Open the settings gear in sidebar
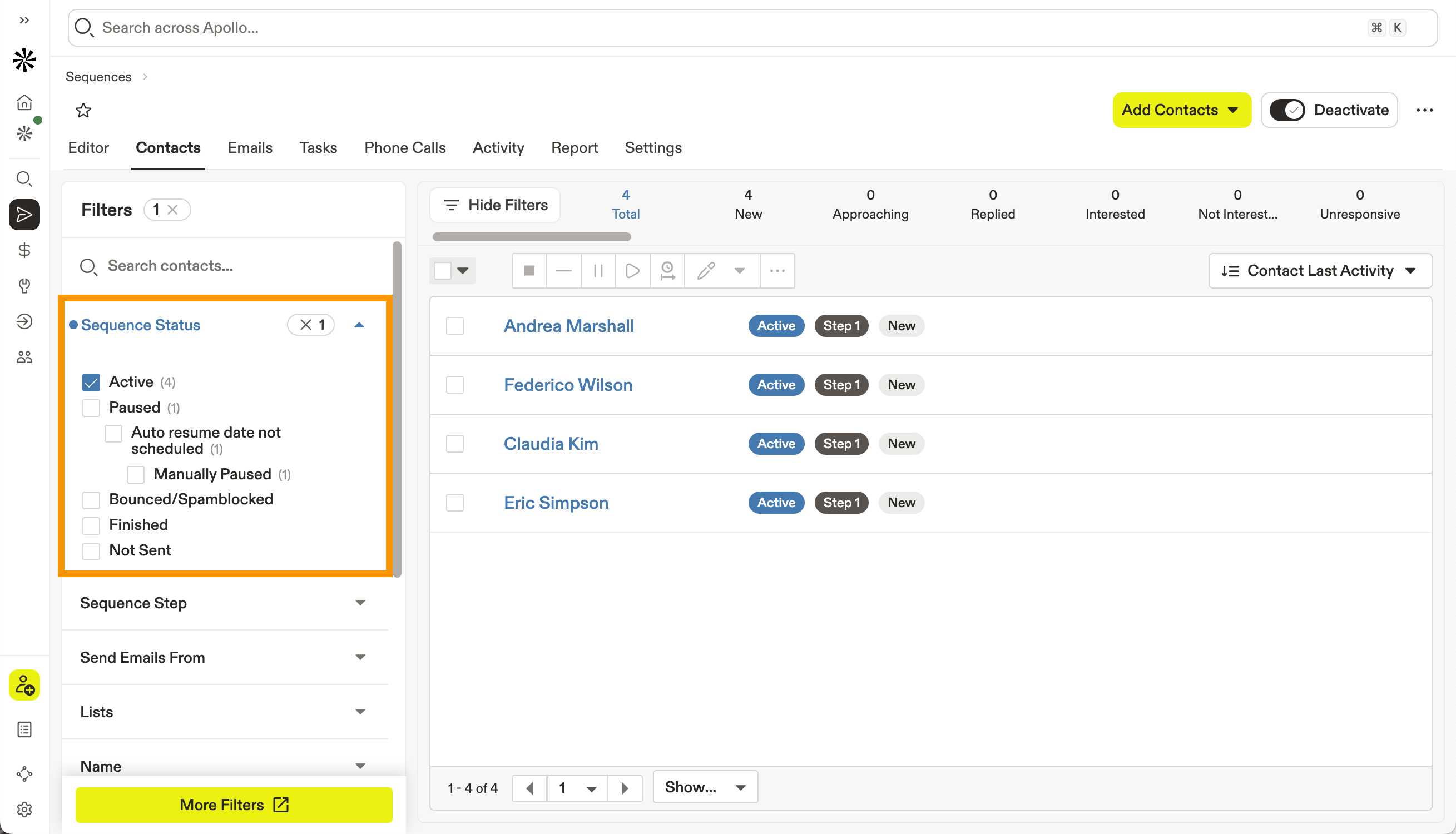The height and width of the screenshot is (834, 1456). point(24,810)
